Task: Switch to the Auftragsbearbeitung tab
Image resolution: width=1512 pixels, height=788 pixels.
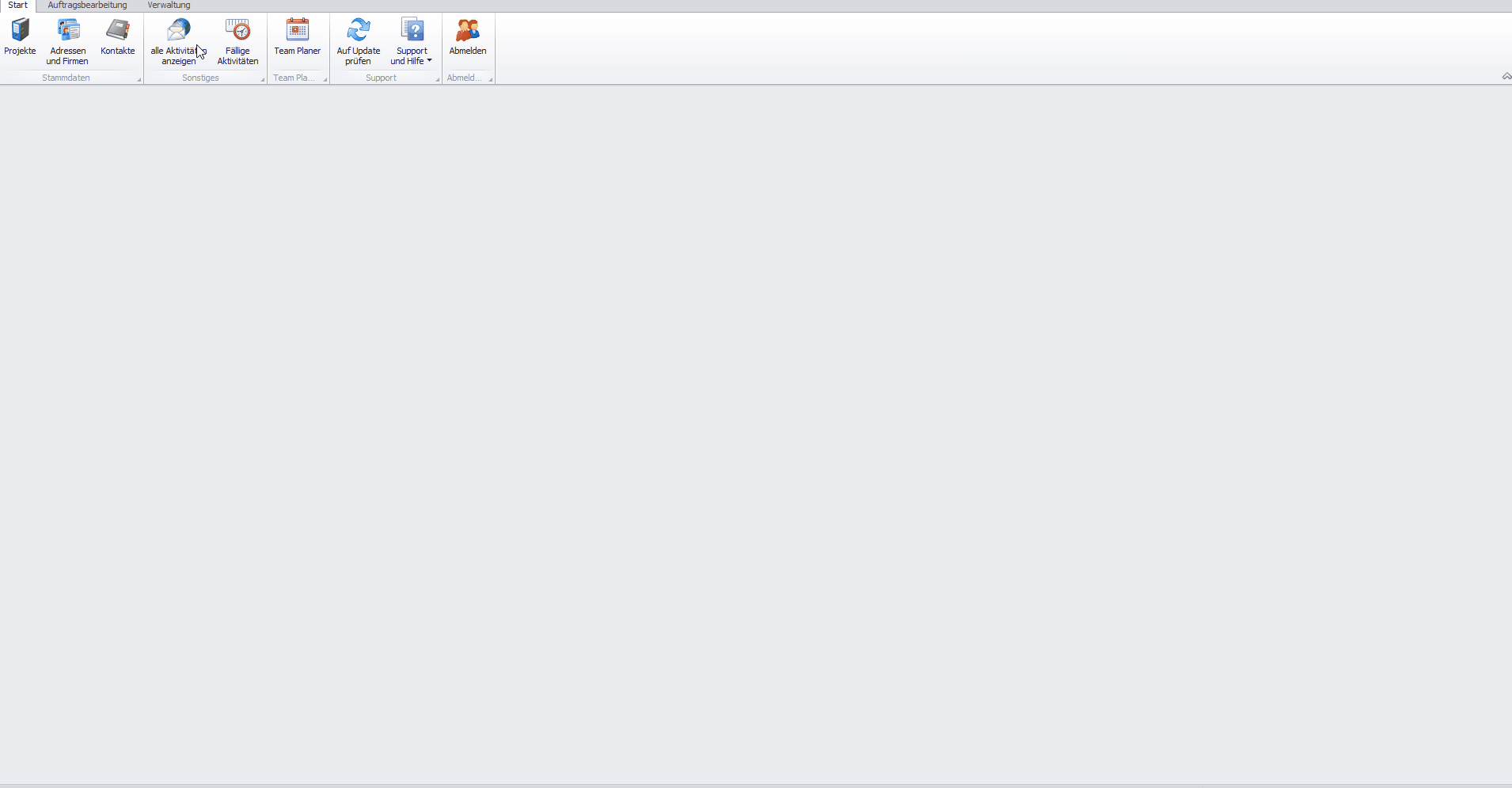Action: [x=87, y=6]
